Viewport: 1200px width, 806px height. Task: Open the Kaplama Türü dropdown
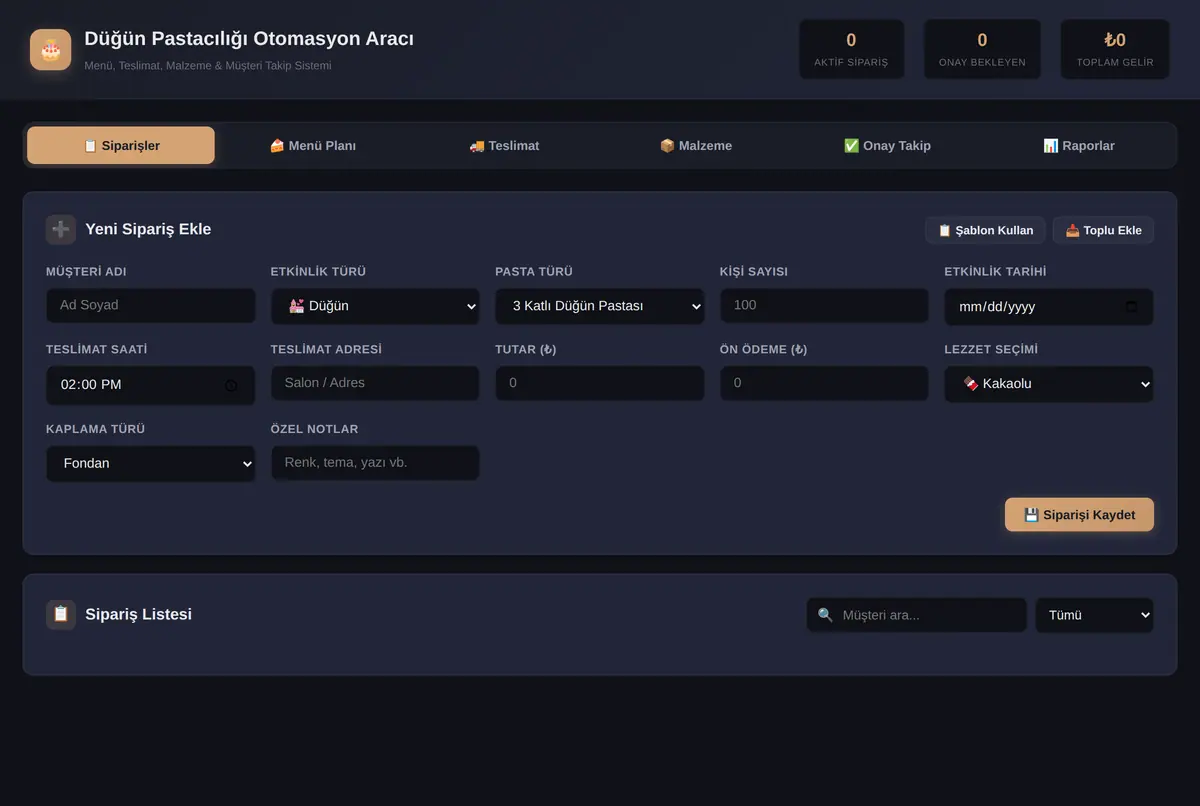(x=151, y=464)
